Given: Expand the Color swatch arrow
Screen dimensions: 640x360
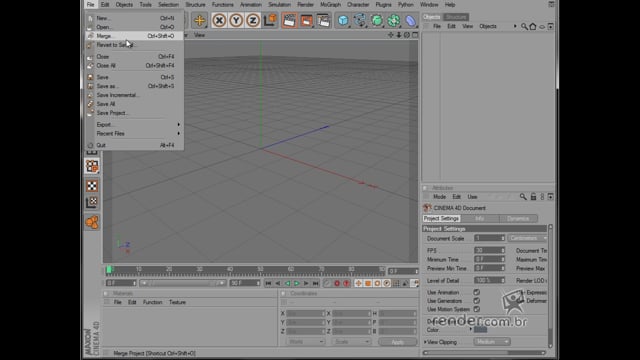Looking at the screenshot, I should [471, 329].
